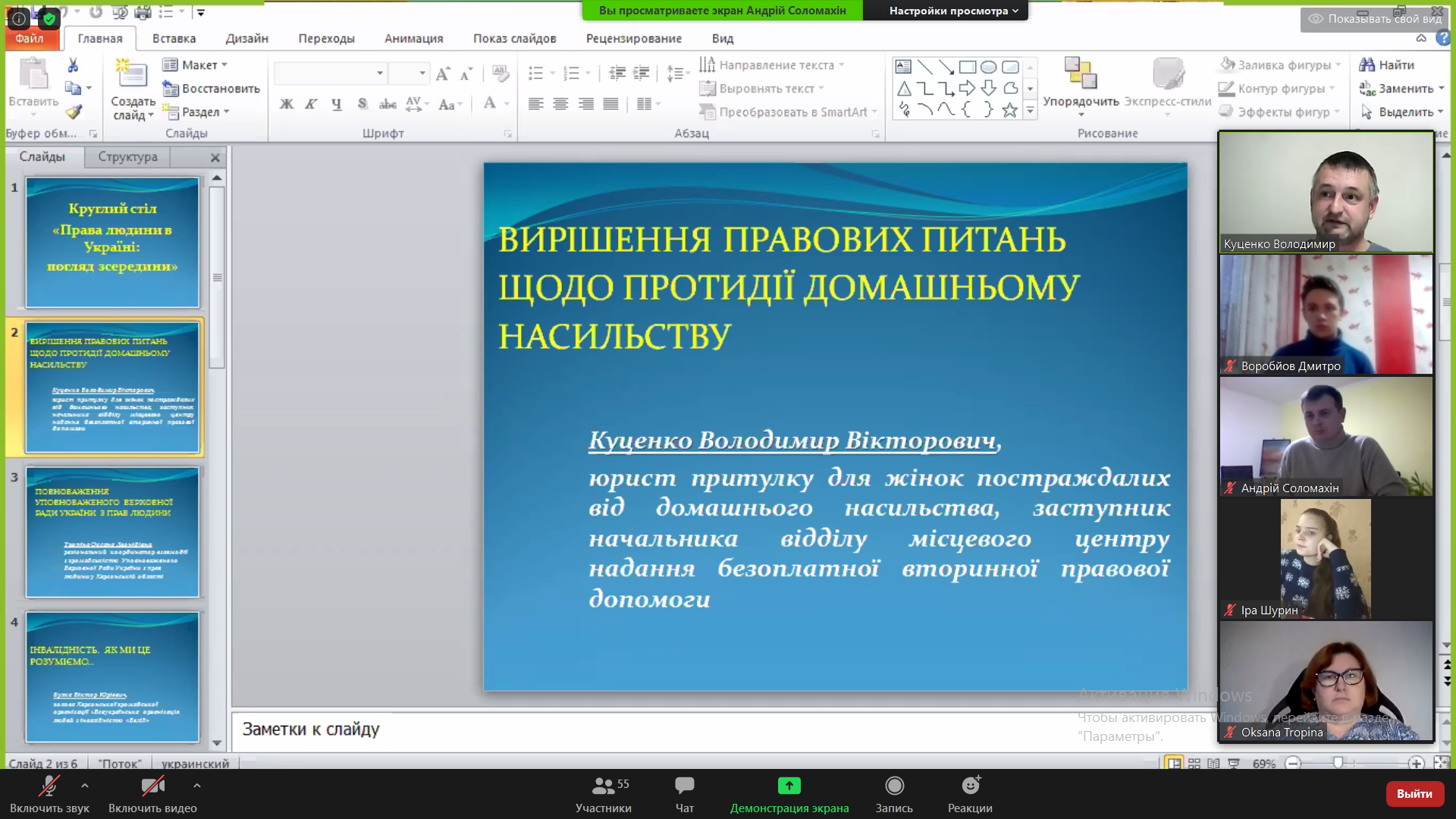1456x819 pixels.
Task: Click the bulleted list icon
Action: pos(536,74)
